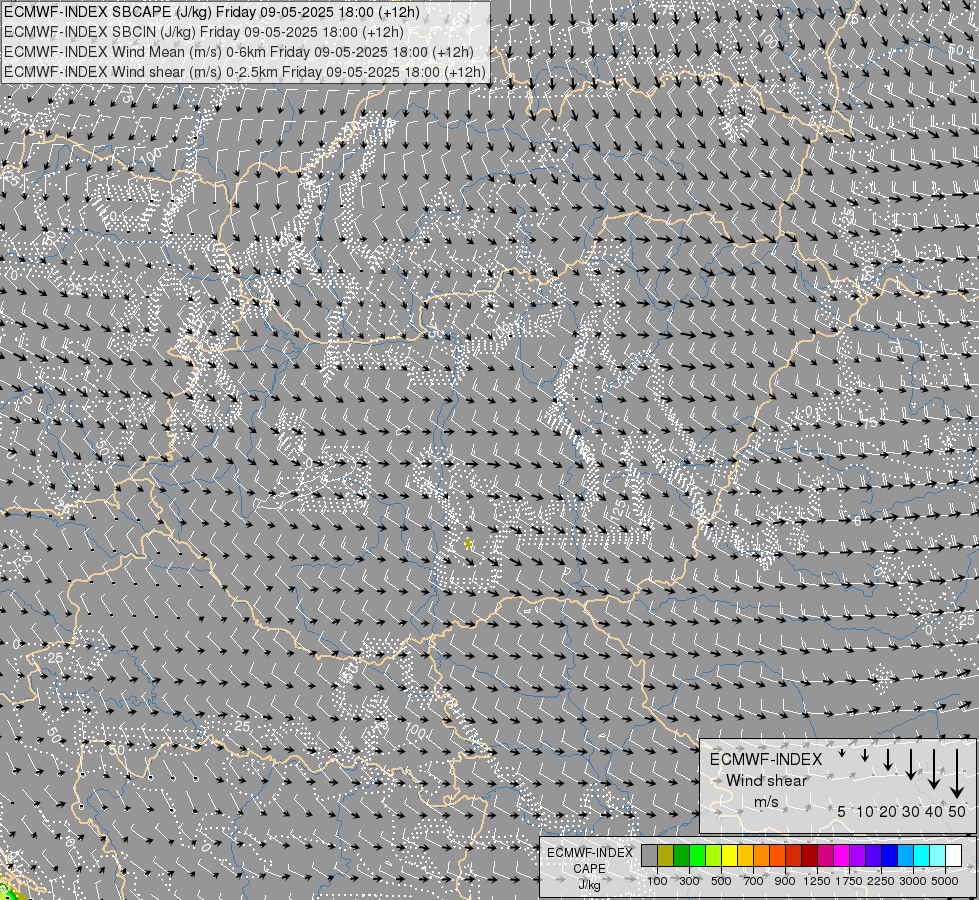Select the dark green CAPE legend swatch

(682, 855)
